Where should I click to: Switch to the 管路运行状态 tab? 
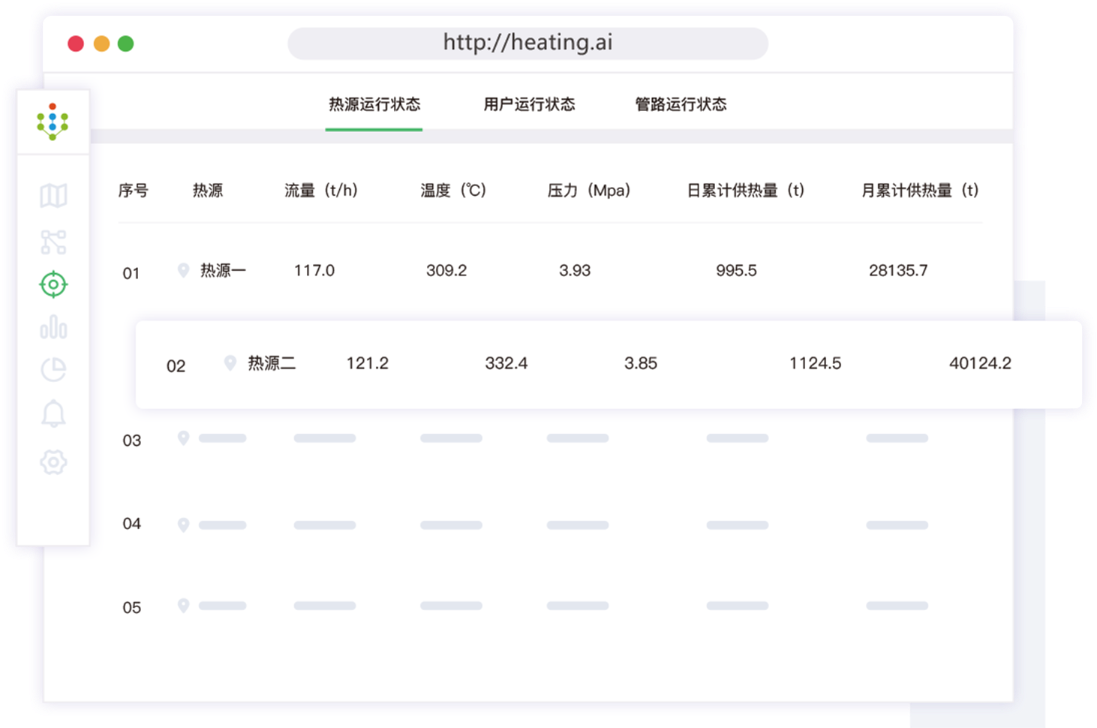point(681,104)
